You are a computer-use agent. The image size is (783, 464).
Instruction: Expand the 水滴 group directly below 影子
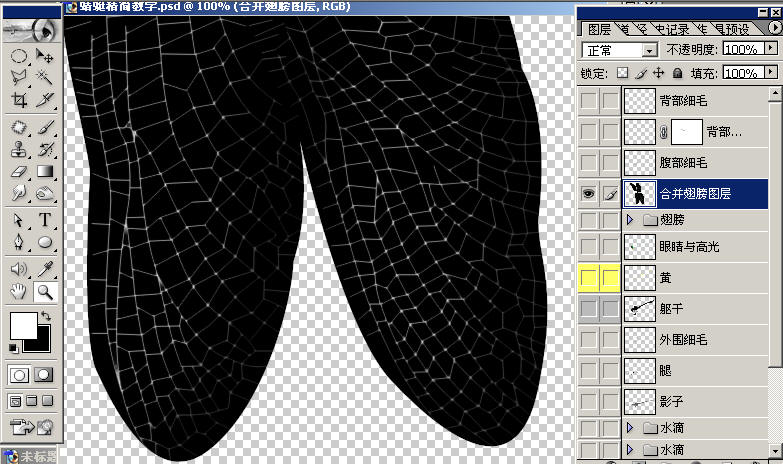tap(630, 428)
